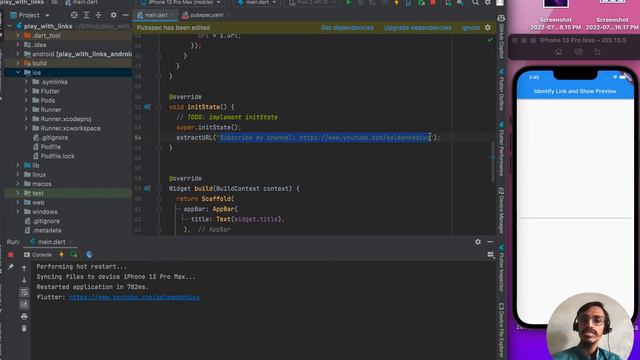The height and width of the screenshot is (360, 640).
Task: Minimize the Run tool window
Action: [490, 242]
